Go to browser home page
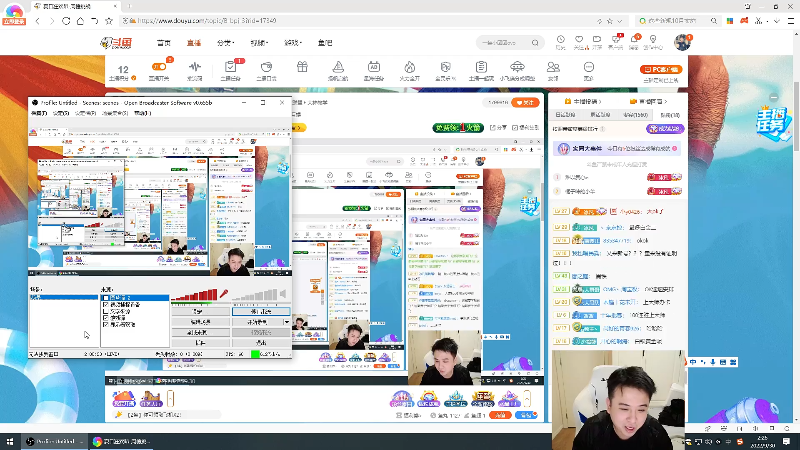The height and width of the screenshot is (450, 800). (x=80, y=21)
